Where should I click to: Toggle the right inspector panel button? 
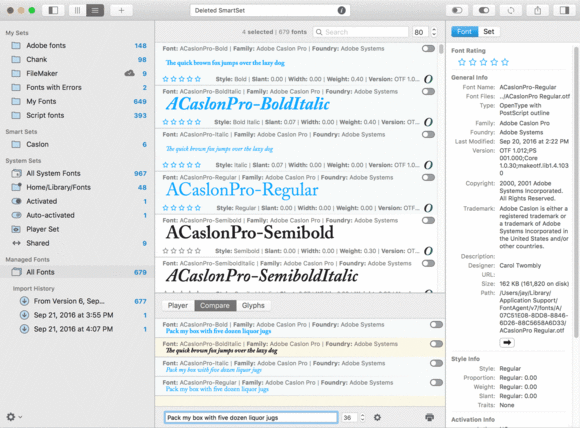click(564, 10)
